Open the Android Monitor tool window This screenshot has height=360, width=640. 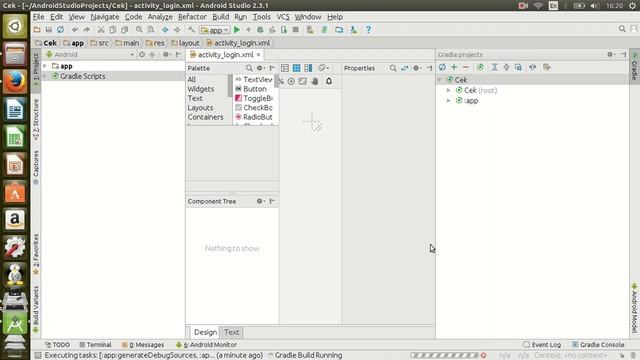coord(206,344)
